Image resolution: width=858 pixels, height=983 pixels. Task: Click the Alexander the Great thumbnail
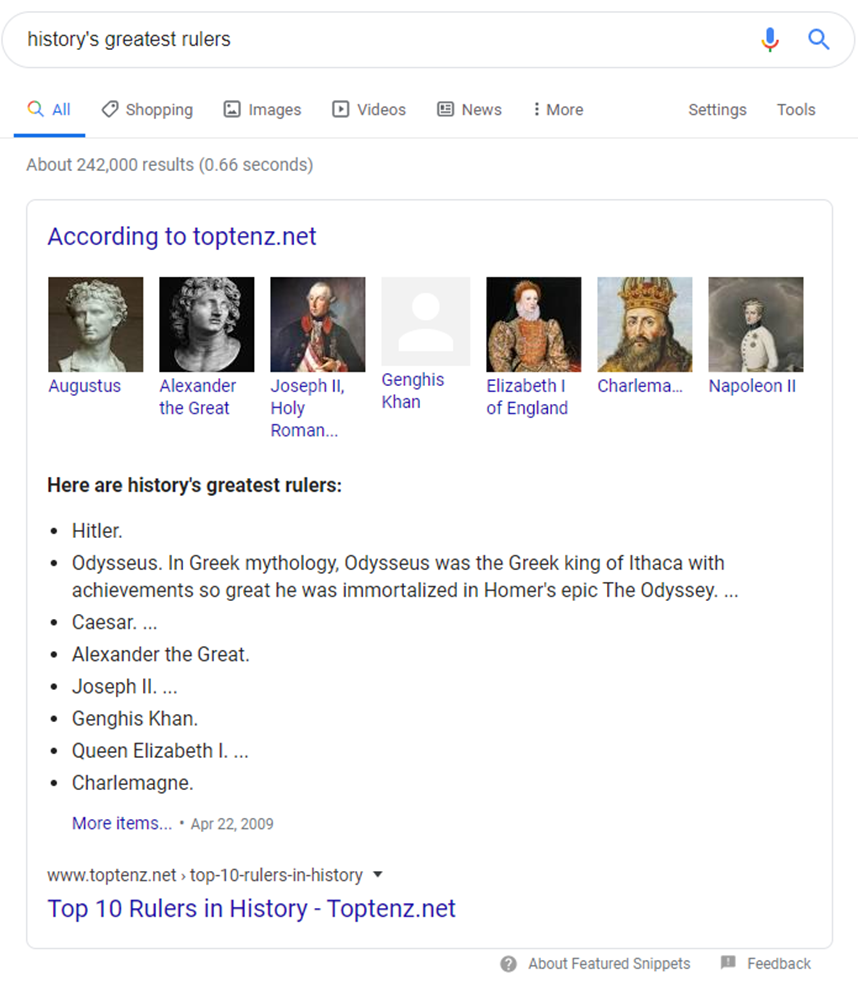coord(207,324)
